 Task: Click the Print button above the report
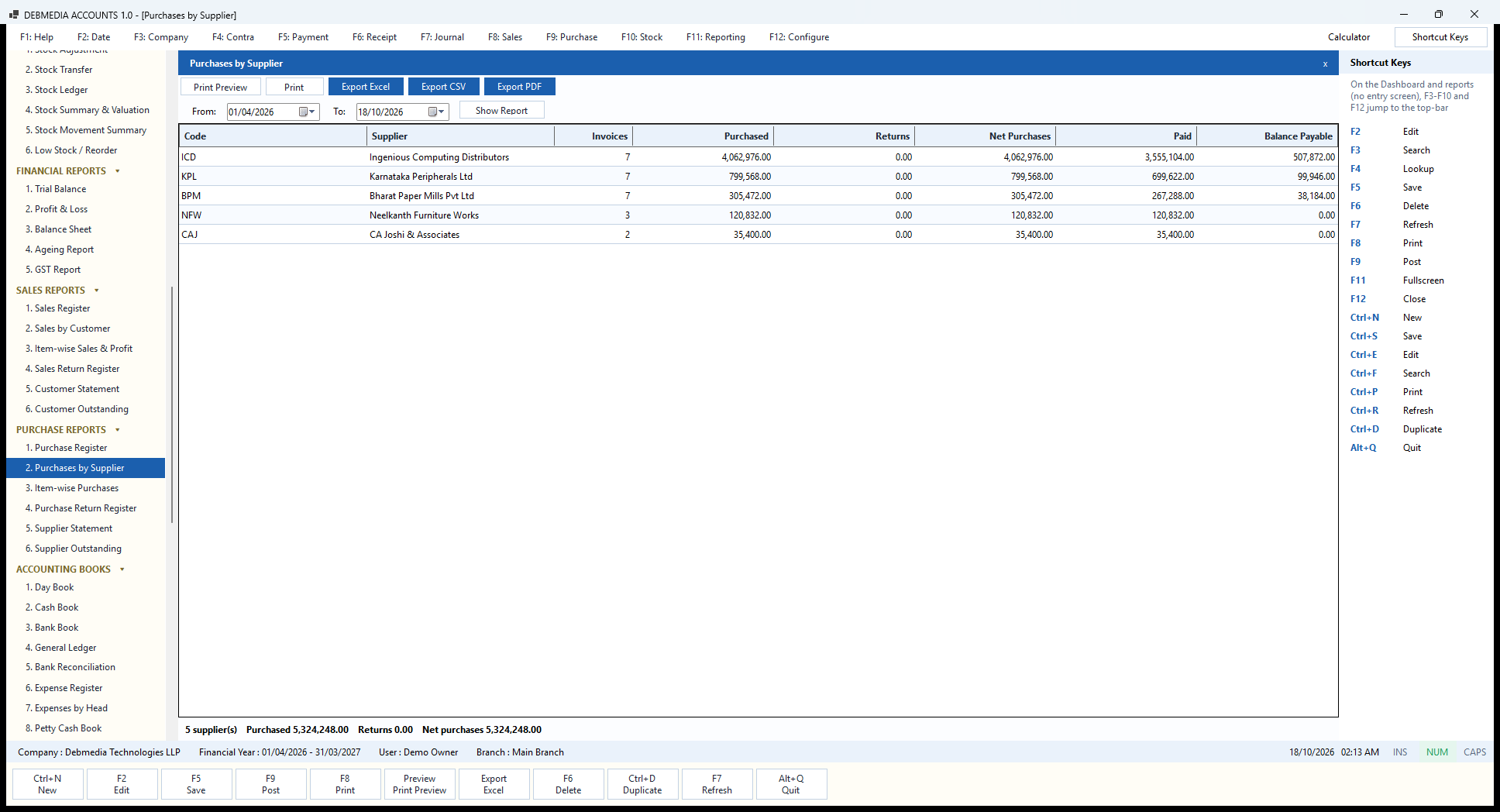(294, 87)
